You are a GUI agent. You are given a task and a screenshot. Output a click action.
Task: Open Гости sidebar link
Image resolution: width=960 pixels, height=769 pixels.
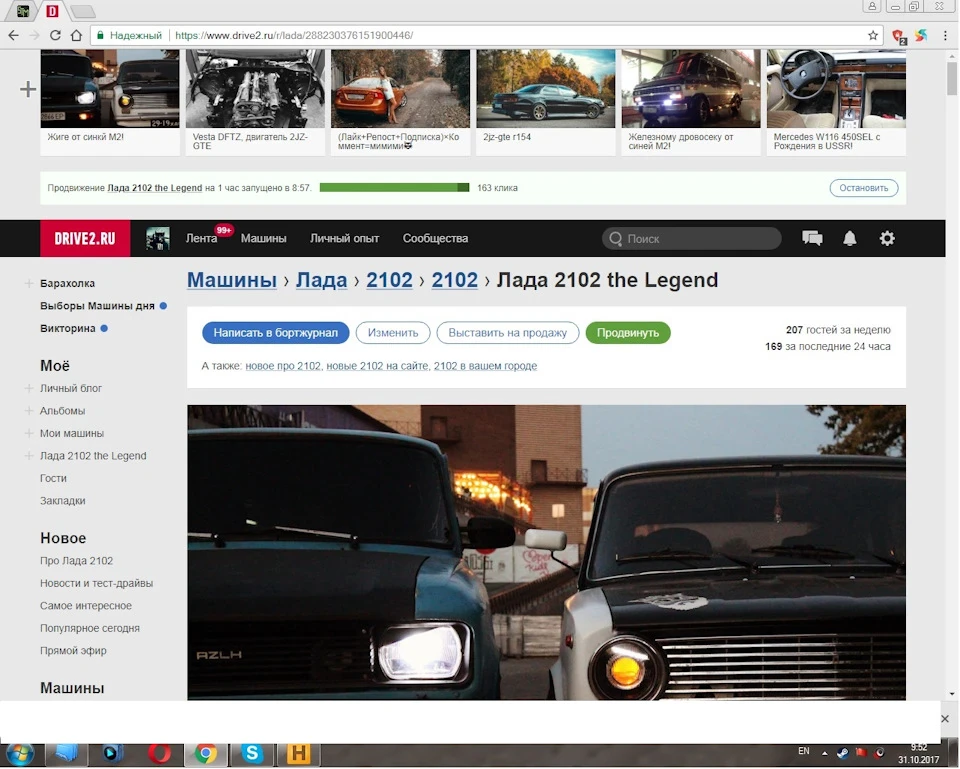point(53,478)
